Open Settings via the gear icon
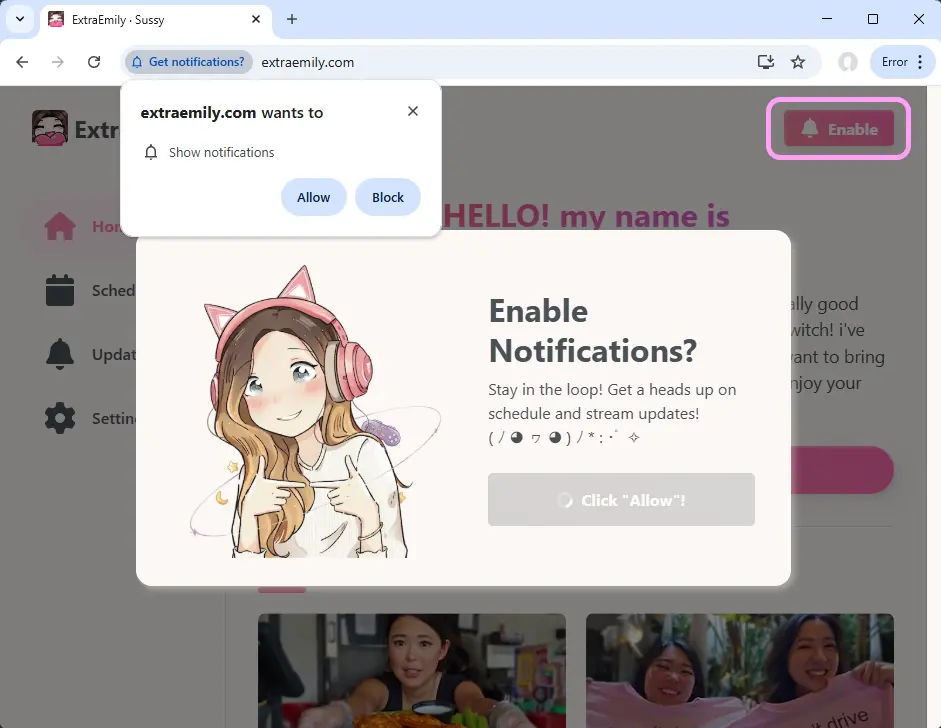The height and width of the screenshot is (728, 941). (x=60, y=418)
